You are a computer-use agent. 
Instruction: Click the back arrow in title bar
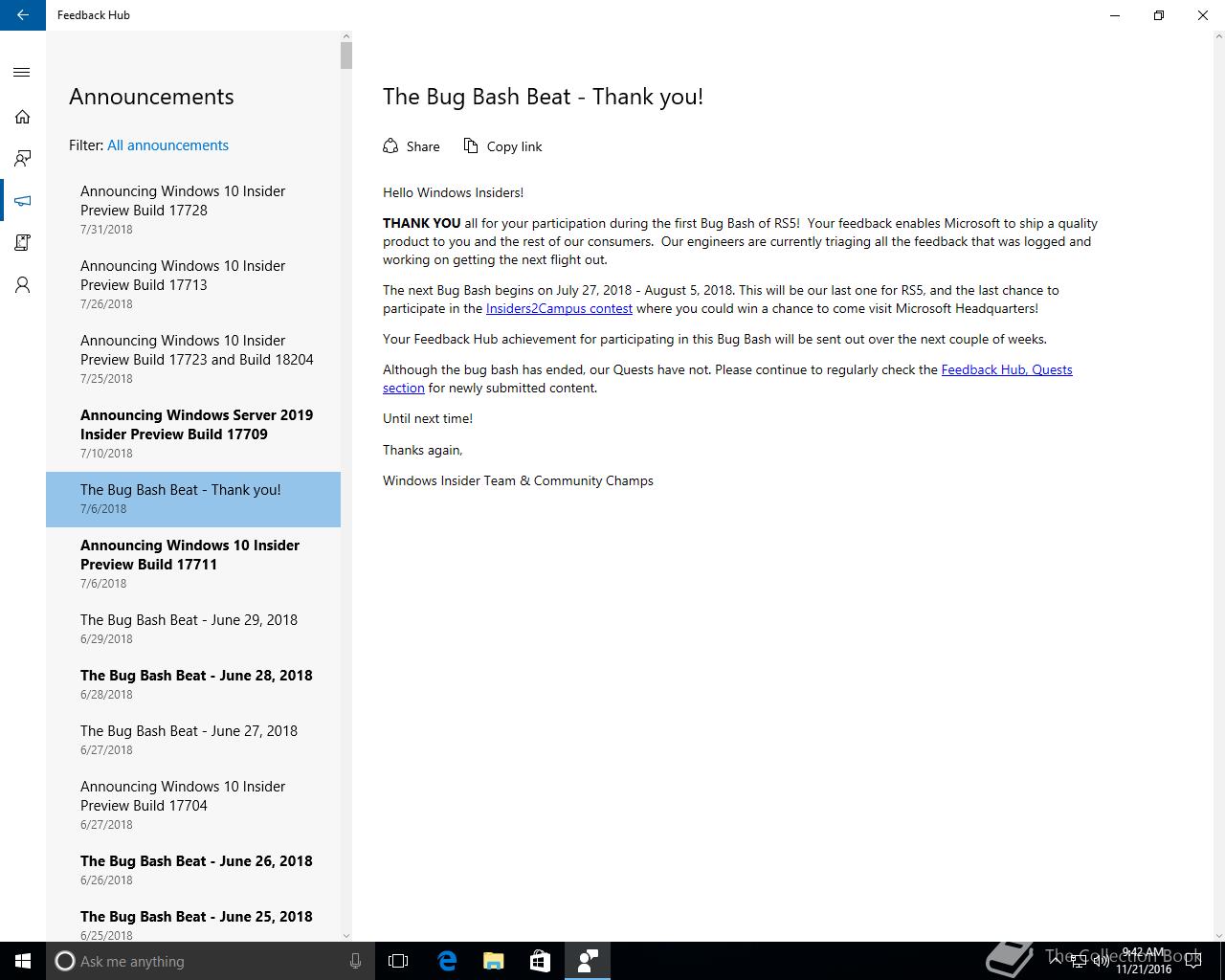(x=23, y=15)
